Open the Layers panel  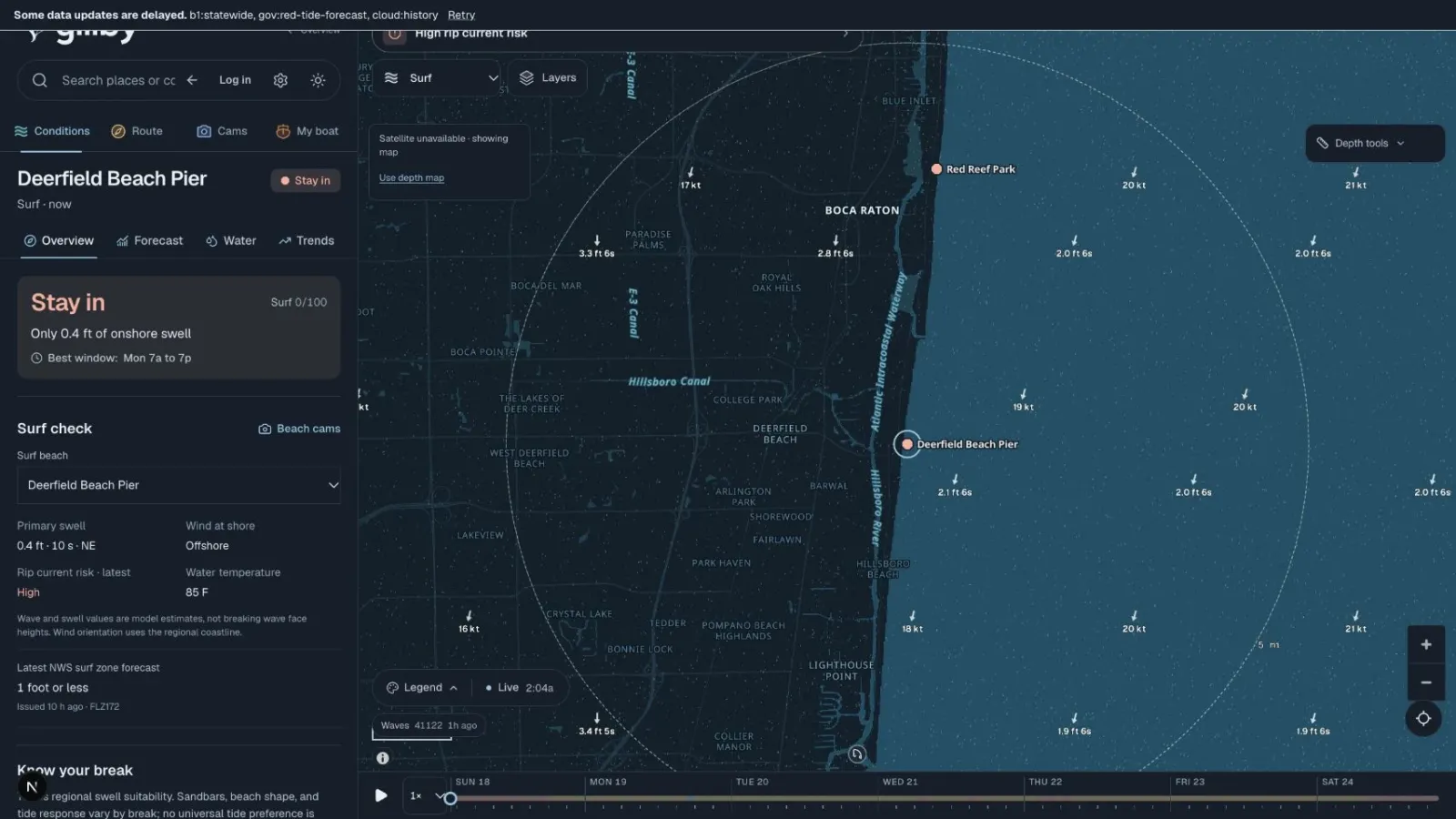tap(548, 78)
